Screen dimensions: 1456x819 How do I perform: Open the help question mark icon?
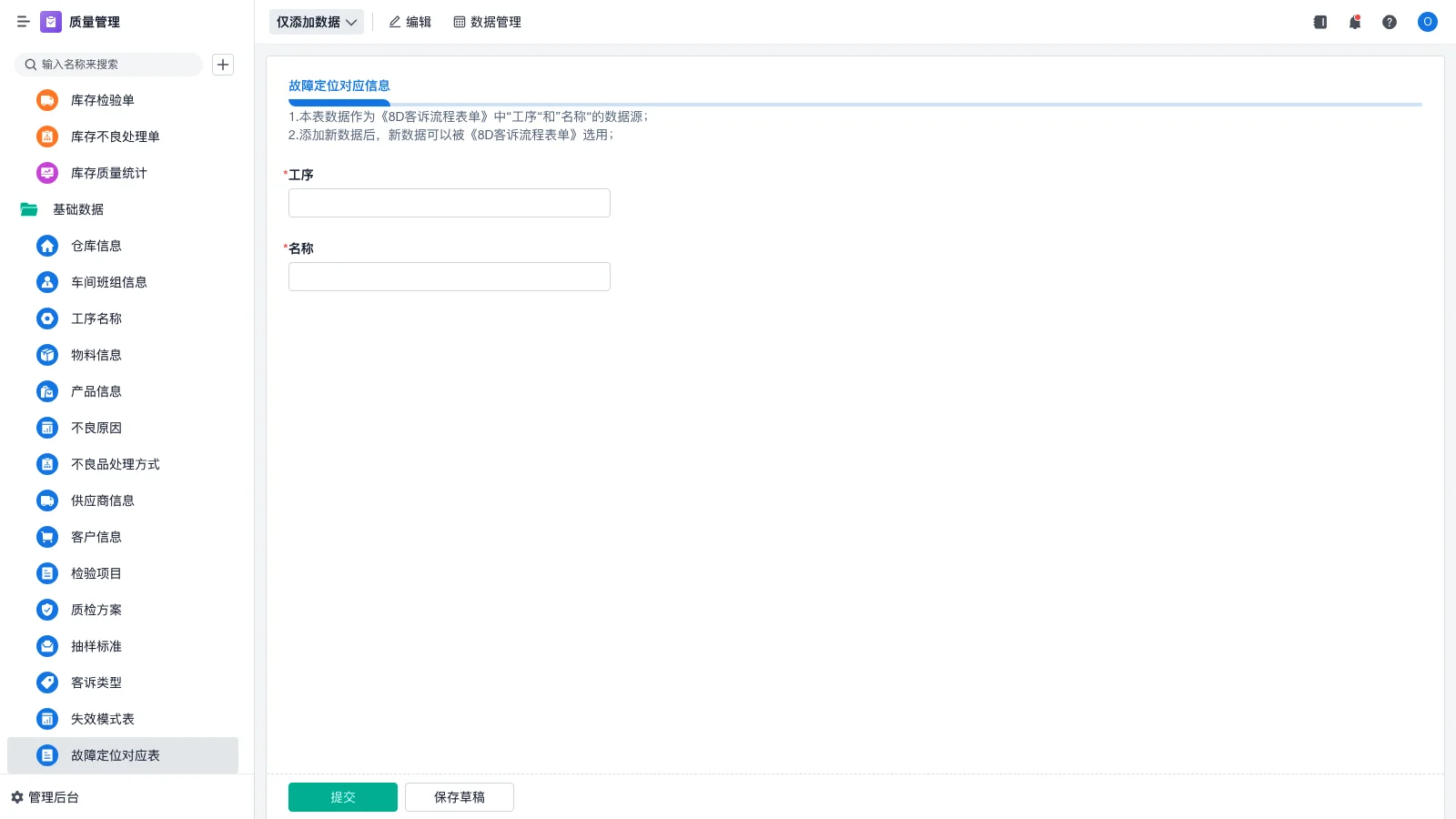click(1390, 22)
